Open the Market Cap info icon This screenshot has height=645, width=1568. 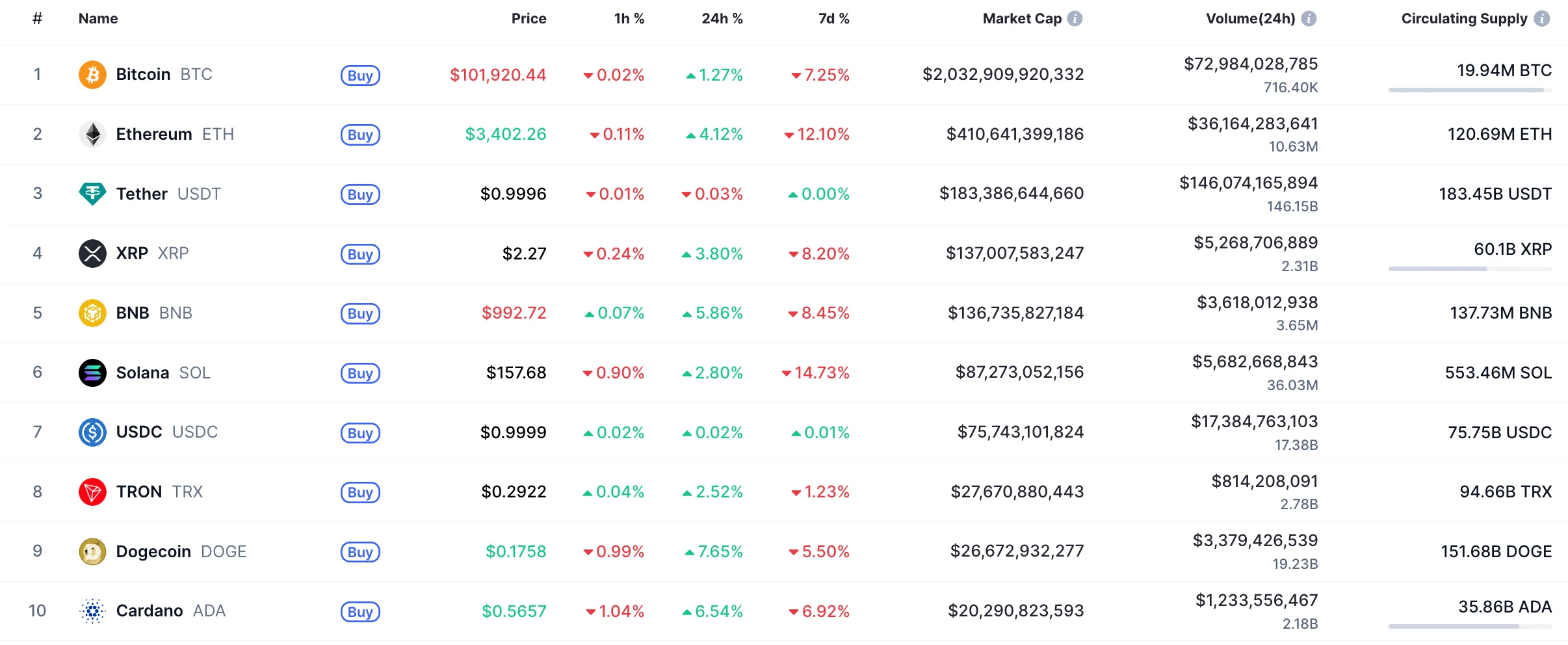coord(1075,19)
